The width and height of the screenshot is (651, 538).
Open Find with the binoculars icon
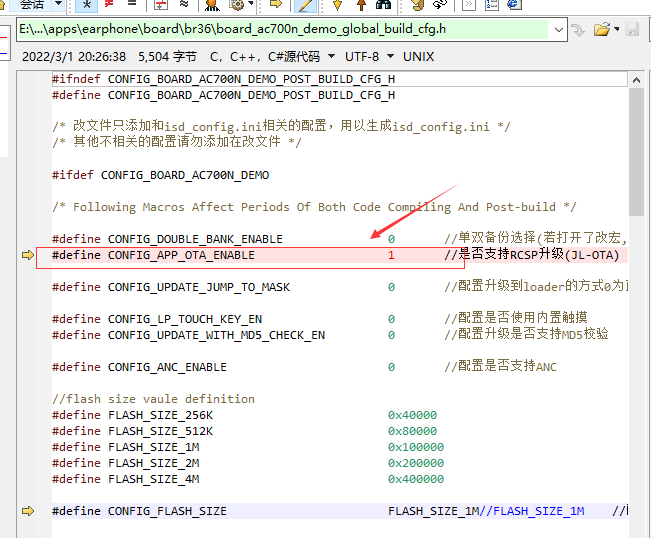pyautogui.click(x=383, y=5)
